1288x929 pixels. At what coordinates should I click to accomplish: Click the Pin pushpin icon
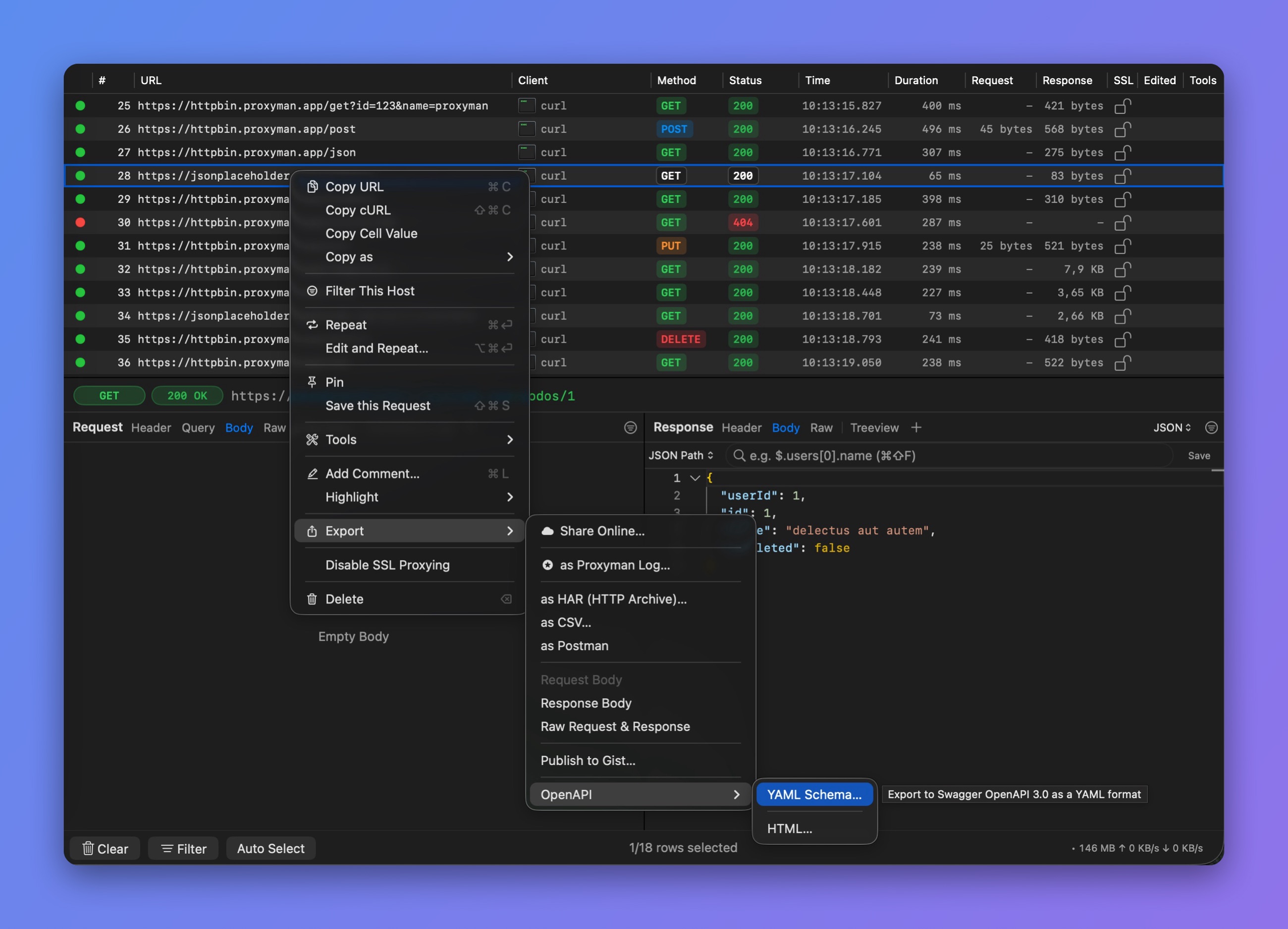[312, 382]
